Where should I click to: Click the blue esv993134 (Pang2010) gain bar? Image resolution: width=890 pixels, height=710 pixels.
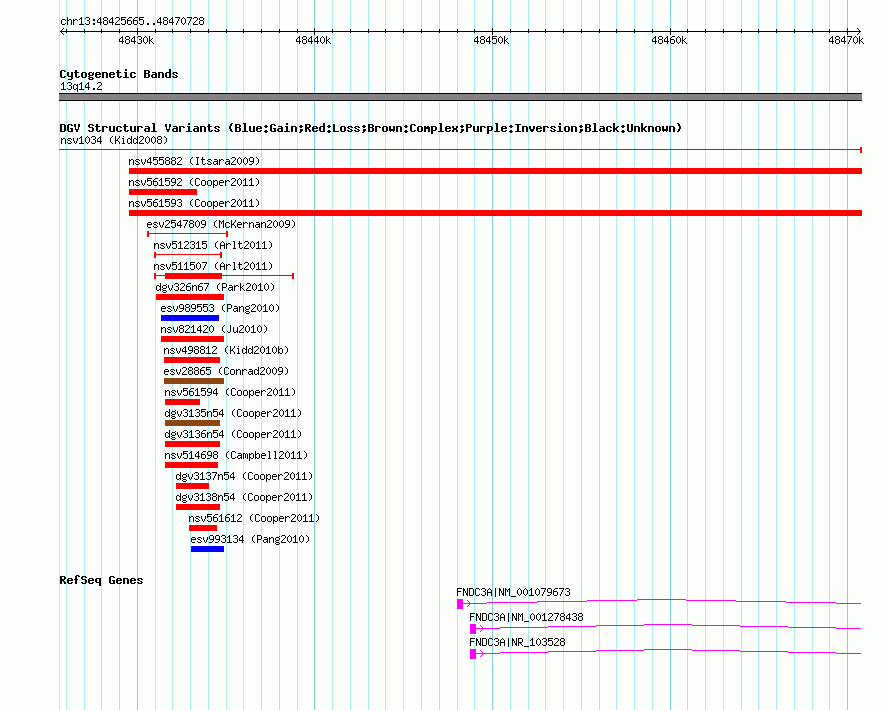pyautogui.click(x=207, y=549)
